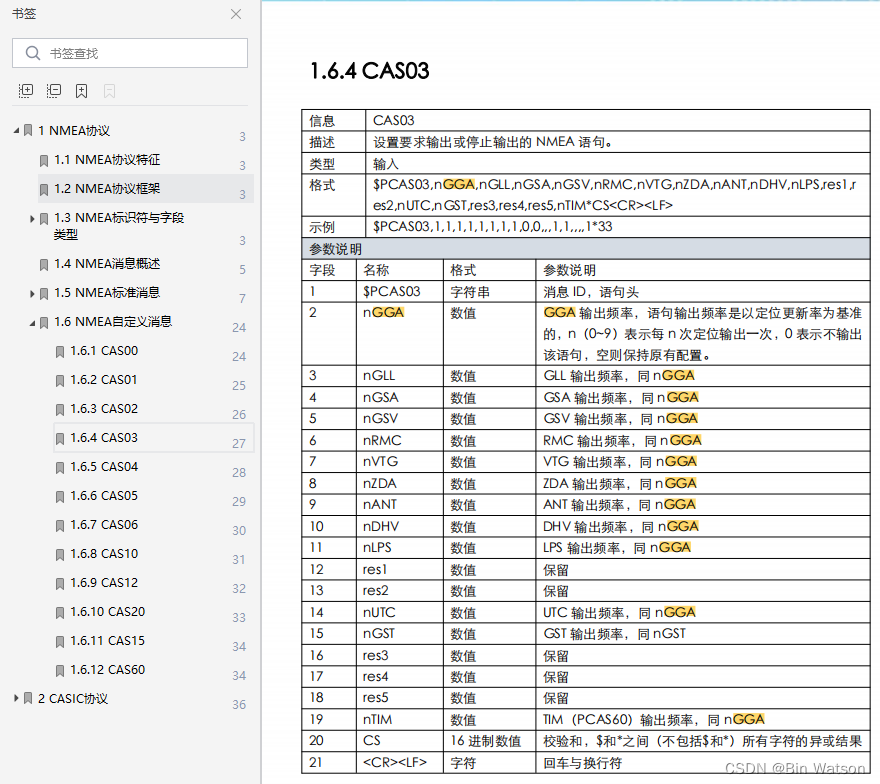Click the example string $PCAS03,1,1,1...*33
Viewport: 880px width, 784px height.
pos(493,227)
